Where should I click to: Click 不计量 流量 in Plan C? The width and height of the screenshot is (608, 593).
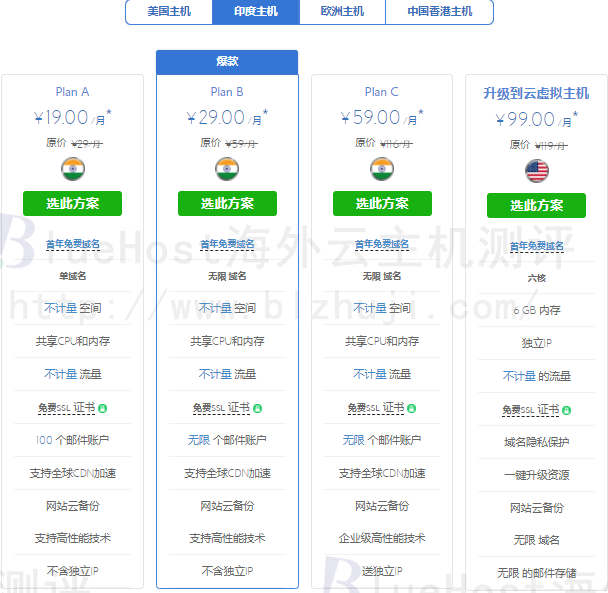coord(382,374)
